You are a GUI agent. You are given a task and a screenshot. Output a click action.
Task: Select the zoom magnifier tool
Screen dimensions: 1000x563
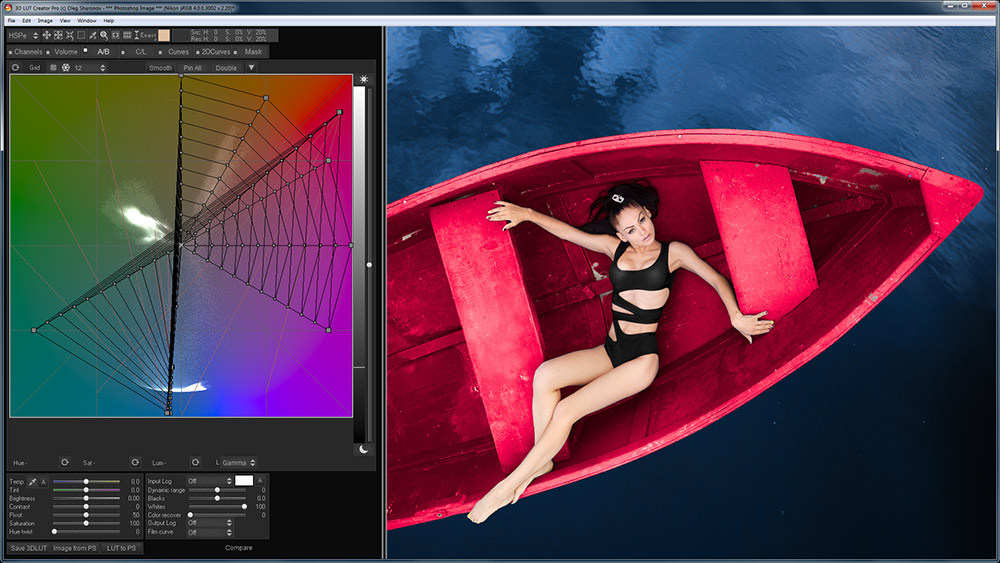pos(104,35)
